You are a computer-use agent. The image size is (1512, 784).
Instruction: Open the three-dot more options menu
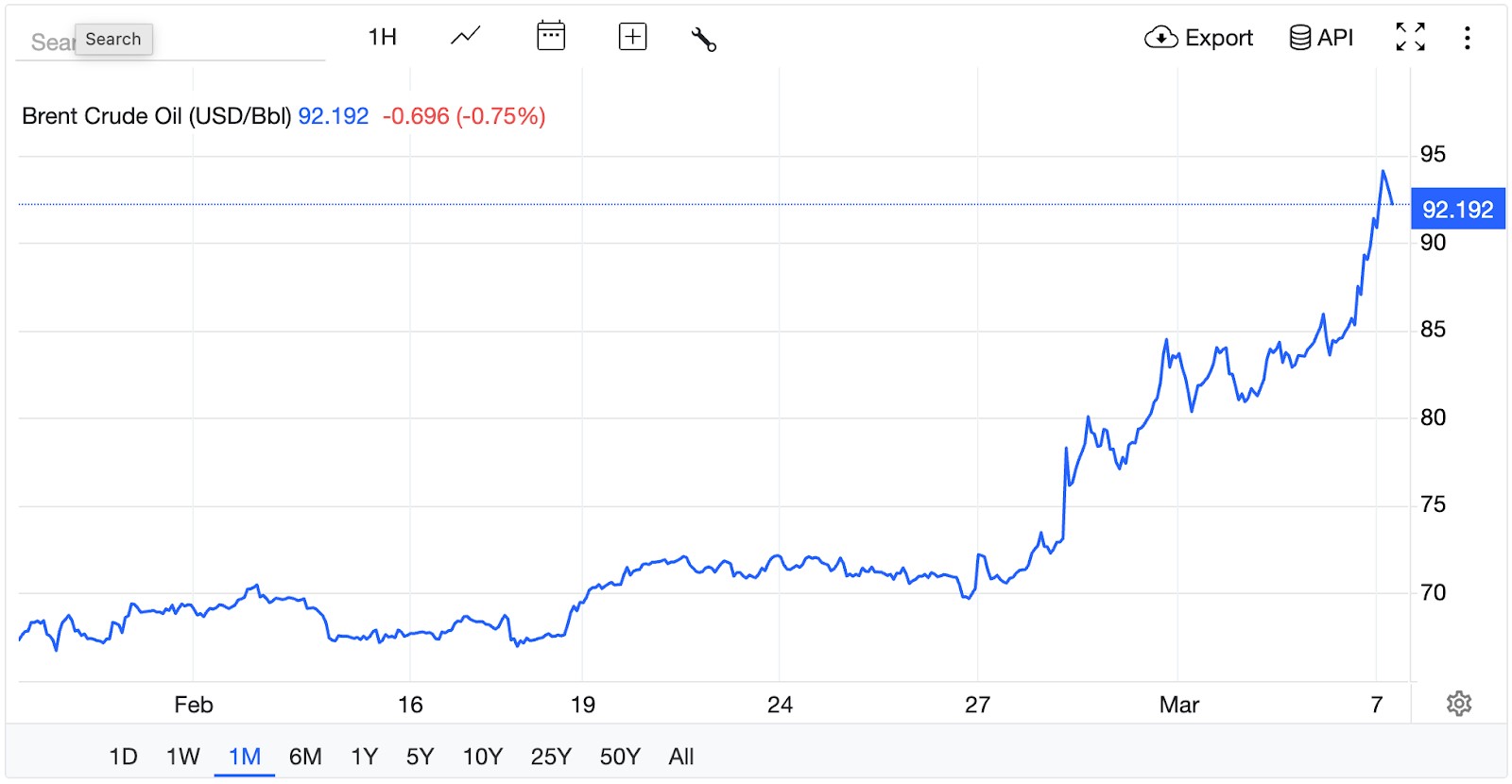click(x=1467, y=38)
